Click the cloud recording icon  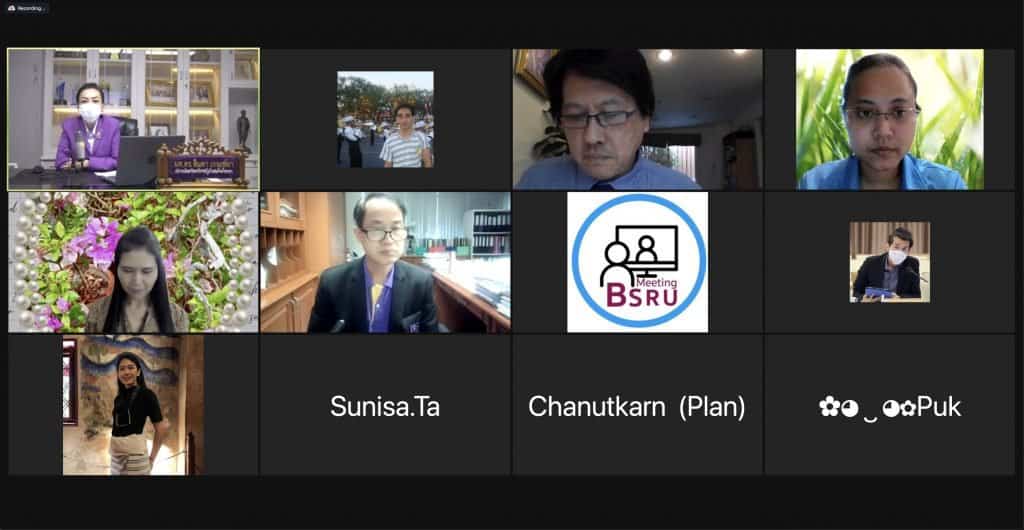[12, 8]
